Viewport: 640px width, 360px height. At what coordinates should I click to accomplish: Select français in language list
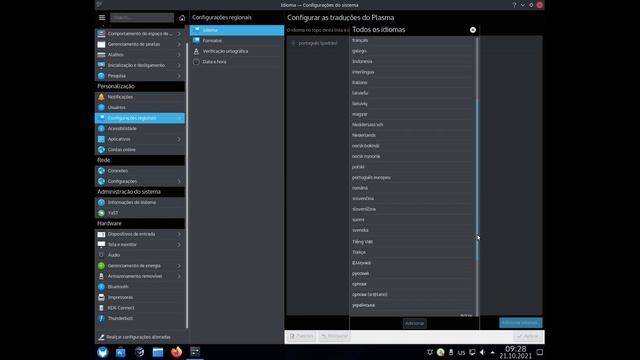point(412,40)
